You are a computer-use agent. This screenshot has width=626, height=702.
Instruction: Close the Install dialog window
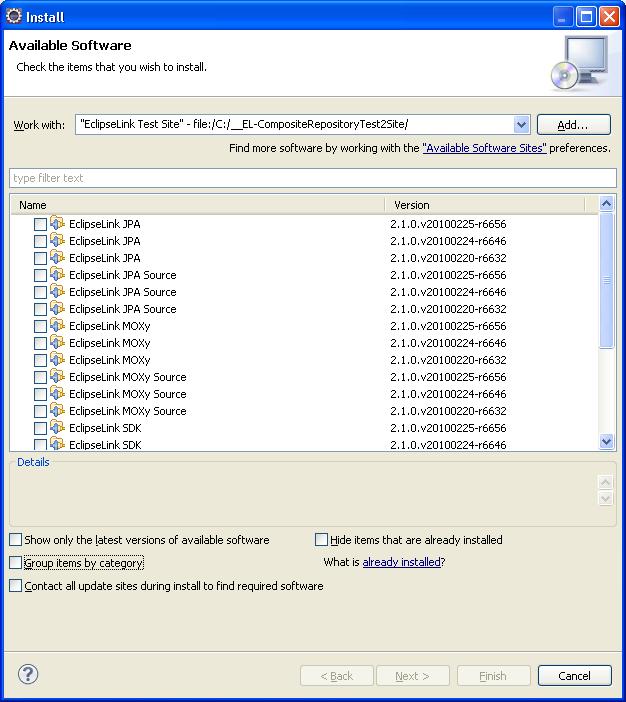pyautogui.click(x=609, y=17)
